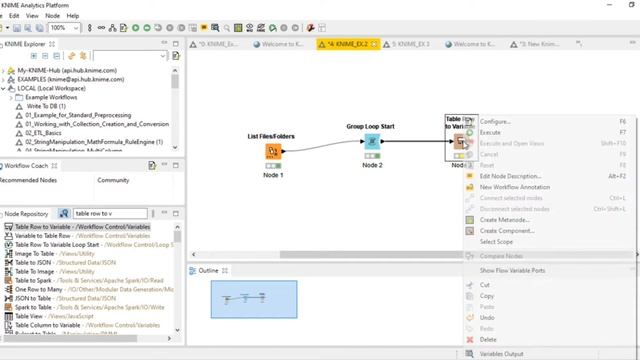Click the Workflow Coach configure icon
640x360 pixels.
[x=152, y=165]
